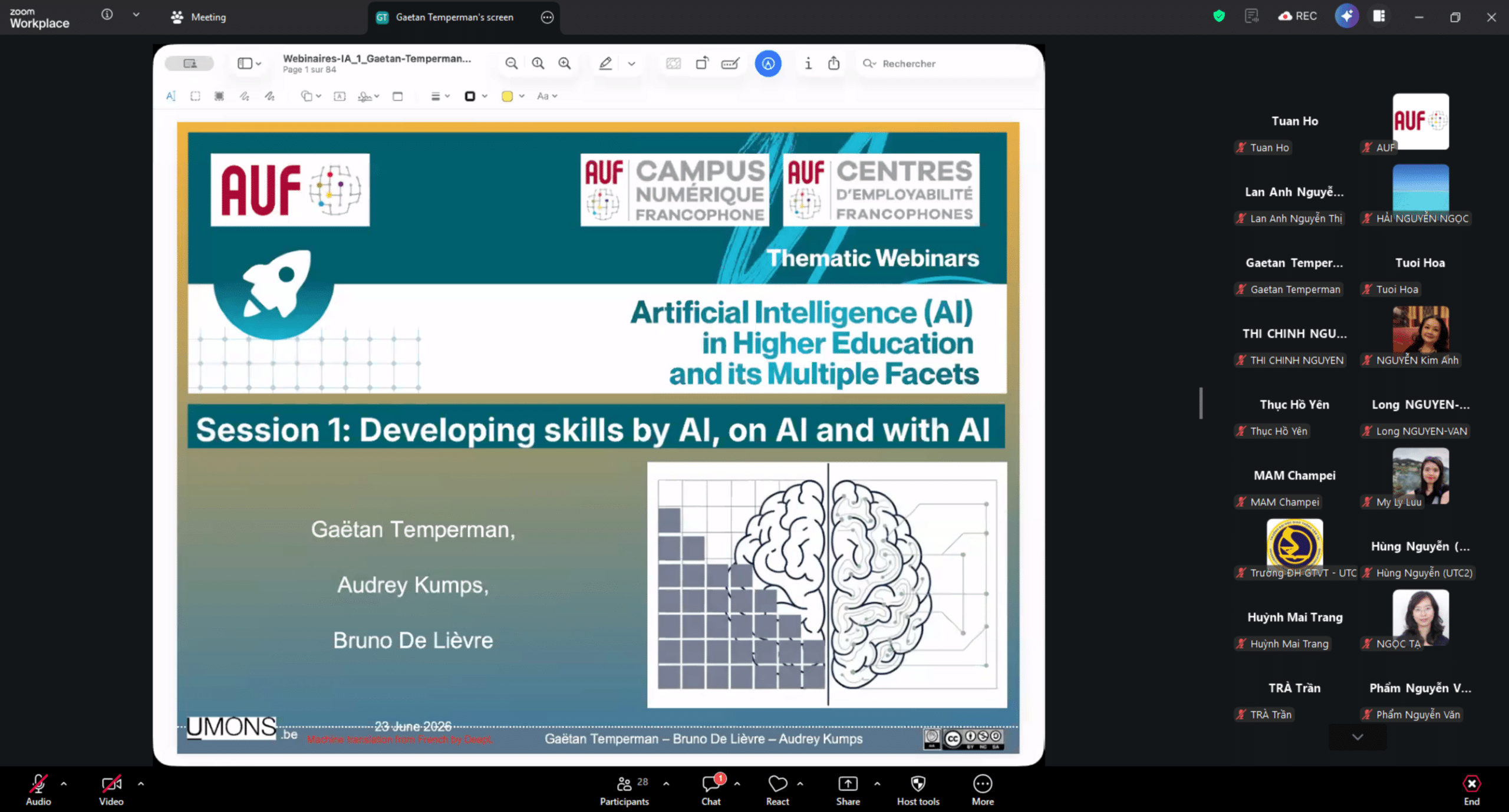The width and height of the screenshot is (1509, 812).
Task: Click zoom in magnifier in the PDF toolbar
Action: (x=564, y=63)
